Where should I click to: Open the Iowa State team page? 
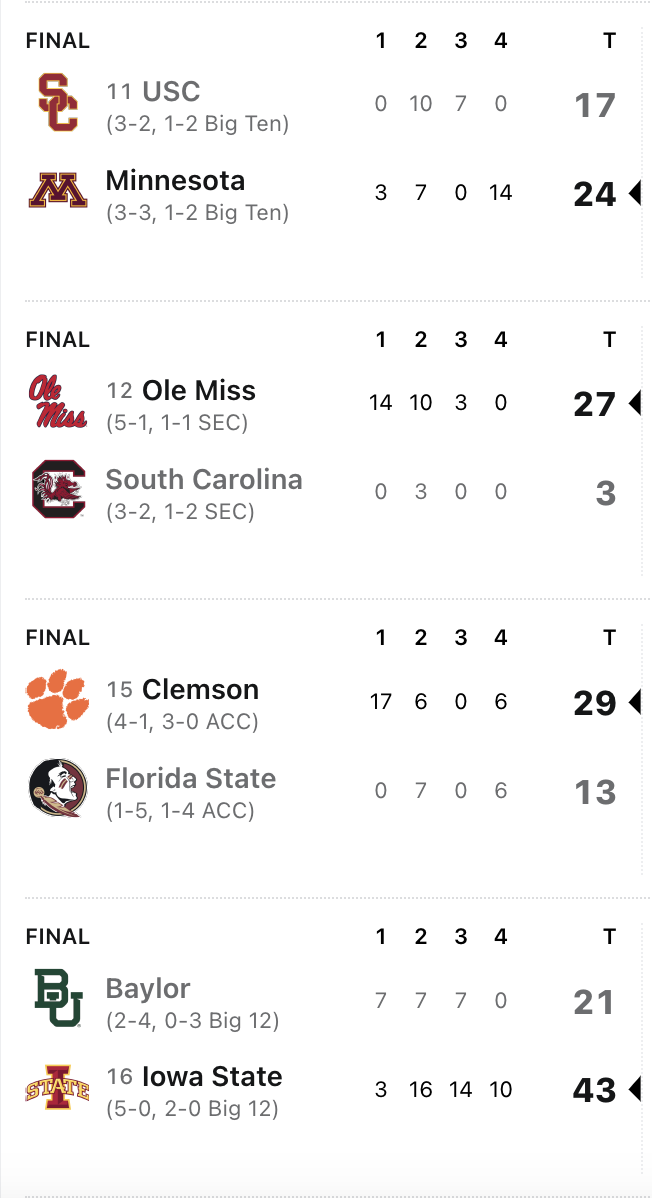[x=212, y=1077]
